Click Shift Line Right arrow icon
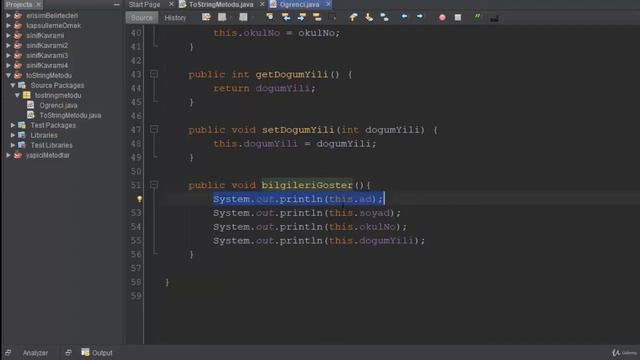The height and width of the screenshot is (360, 640). tap(420, 17)
